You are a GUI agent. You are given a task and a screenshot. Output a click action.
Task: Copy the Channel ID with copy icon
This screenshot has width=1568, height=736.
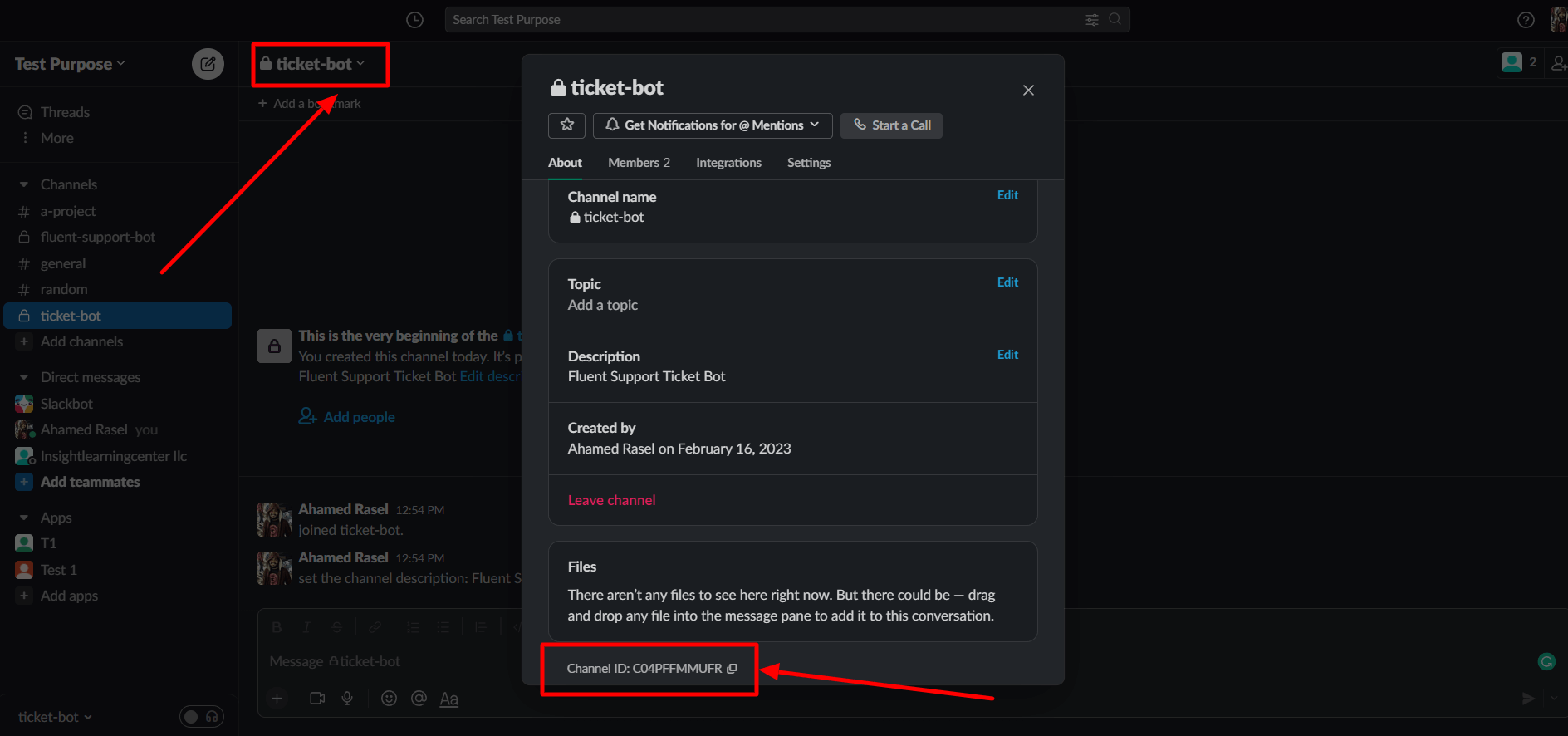[732, 669]
